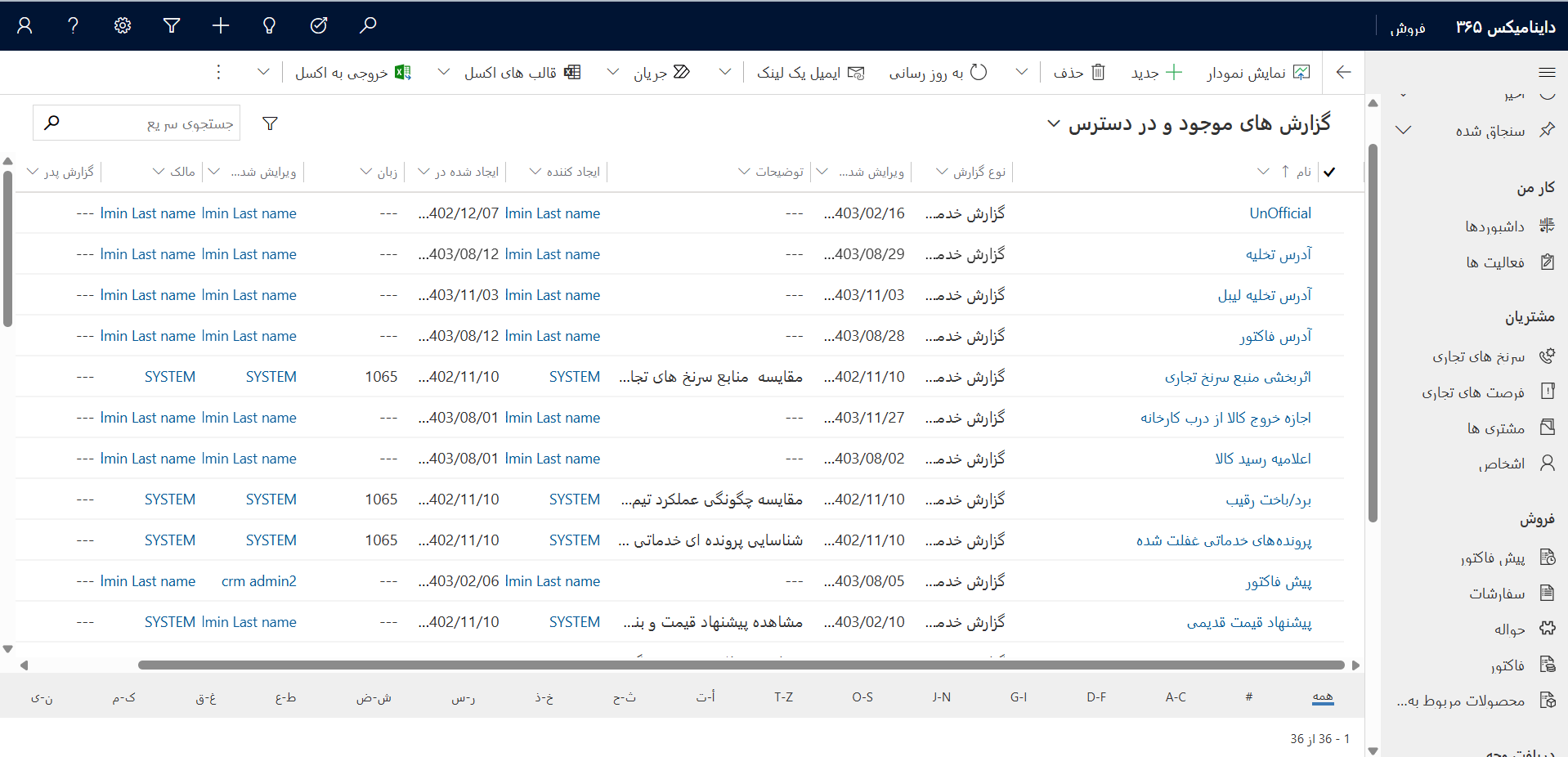Open the advanced find funnel icon
This screenshot has width=1568, height=757.
[x=172, y=25]
